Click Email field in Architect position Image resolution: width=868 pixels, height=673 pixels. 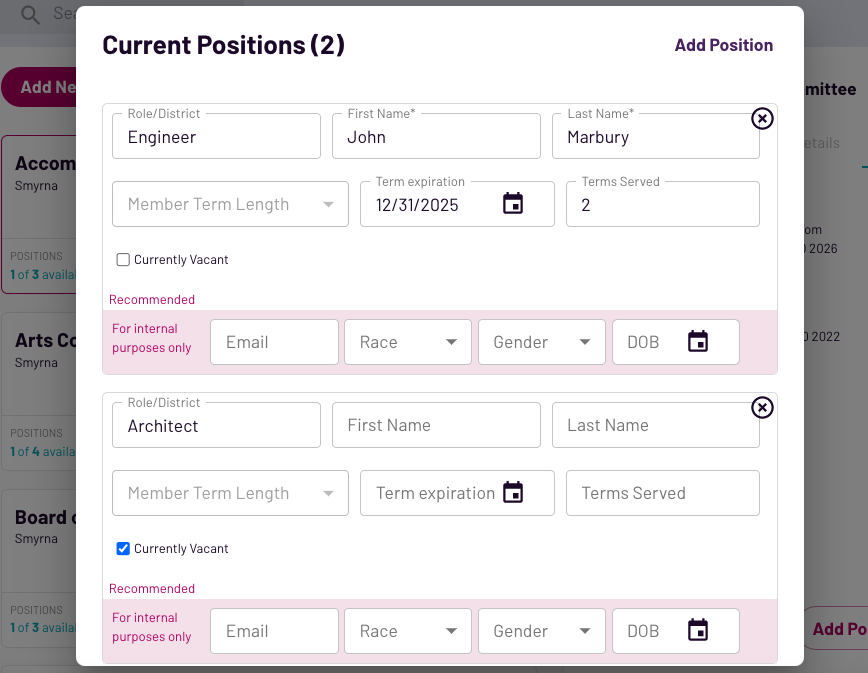pyautogui.click(x=274, y=631)
